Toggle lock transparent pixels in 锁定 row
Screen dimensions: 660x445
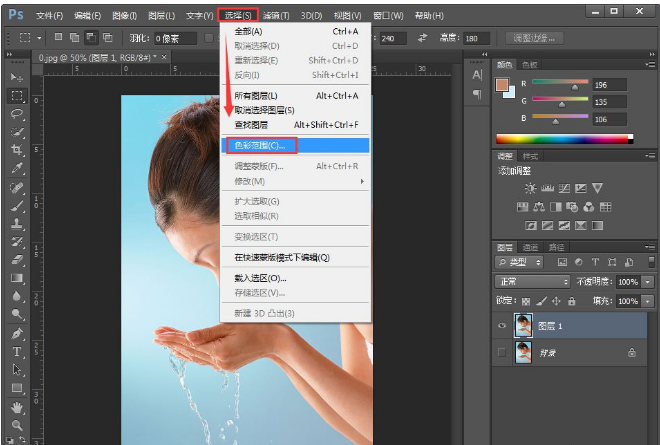click(x=527, y=300)
